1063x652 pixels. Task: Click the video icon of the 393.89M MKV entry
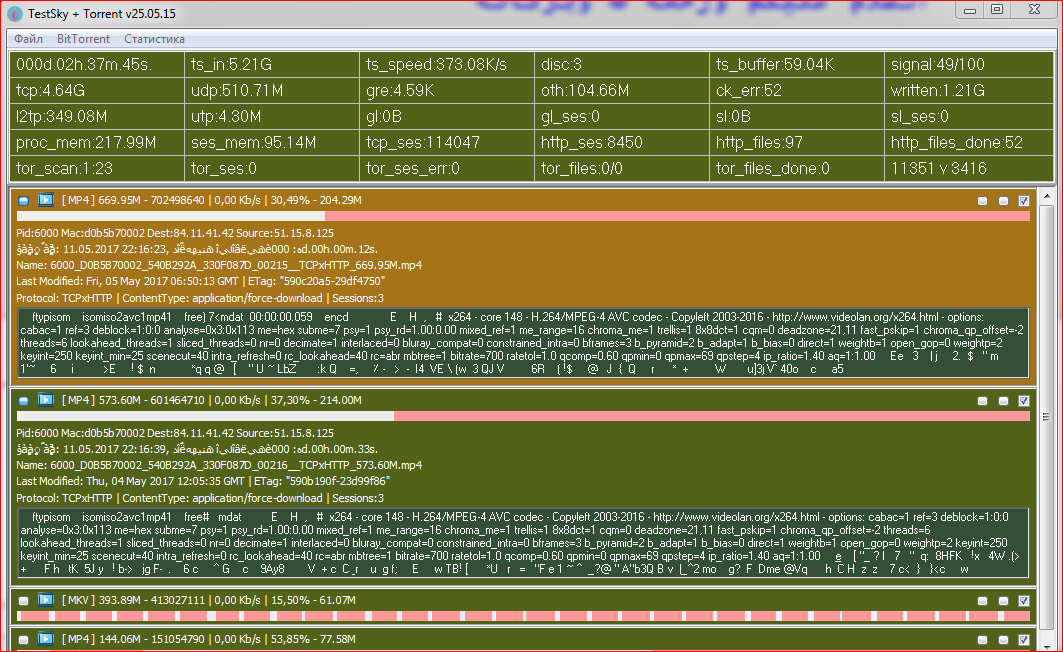click(x=46, y=599)
